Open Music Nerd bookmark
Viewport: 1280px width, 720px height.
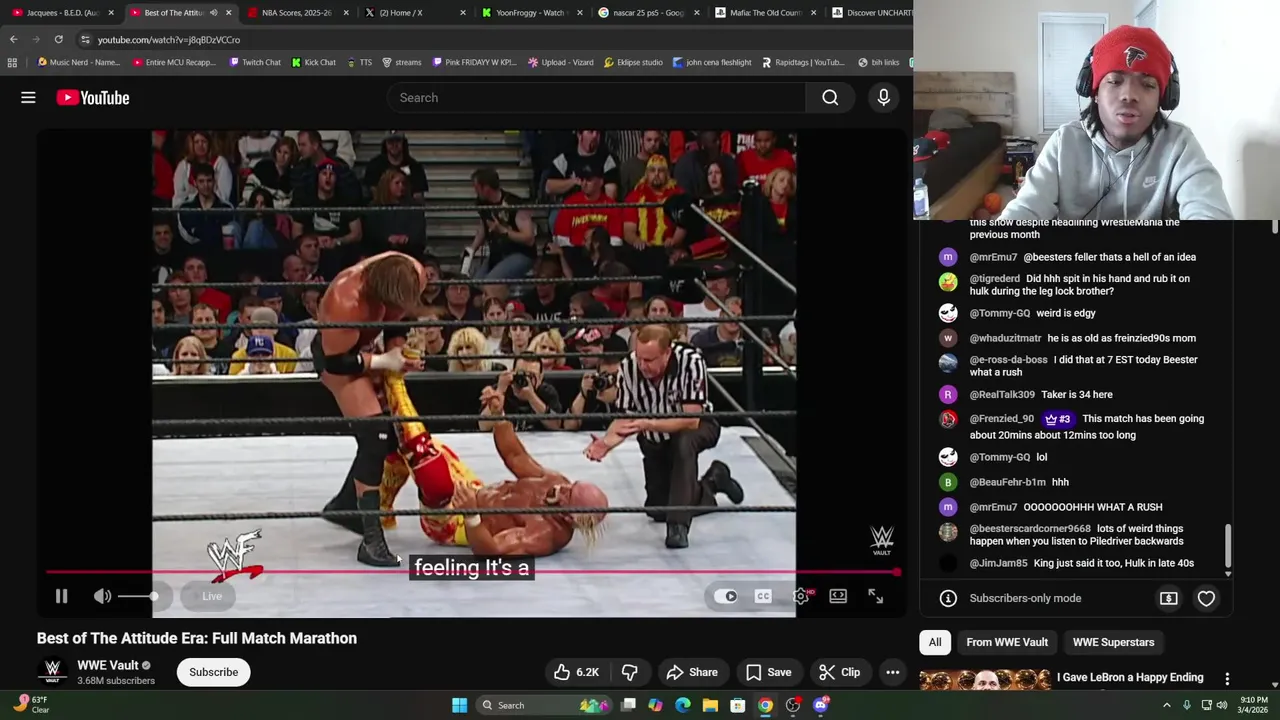tap(78, 62)
